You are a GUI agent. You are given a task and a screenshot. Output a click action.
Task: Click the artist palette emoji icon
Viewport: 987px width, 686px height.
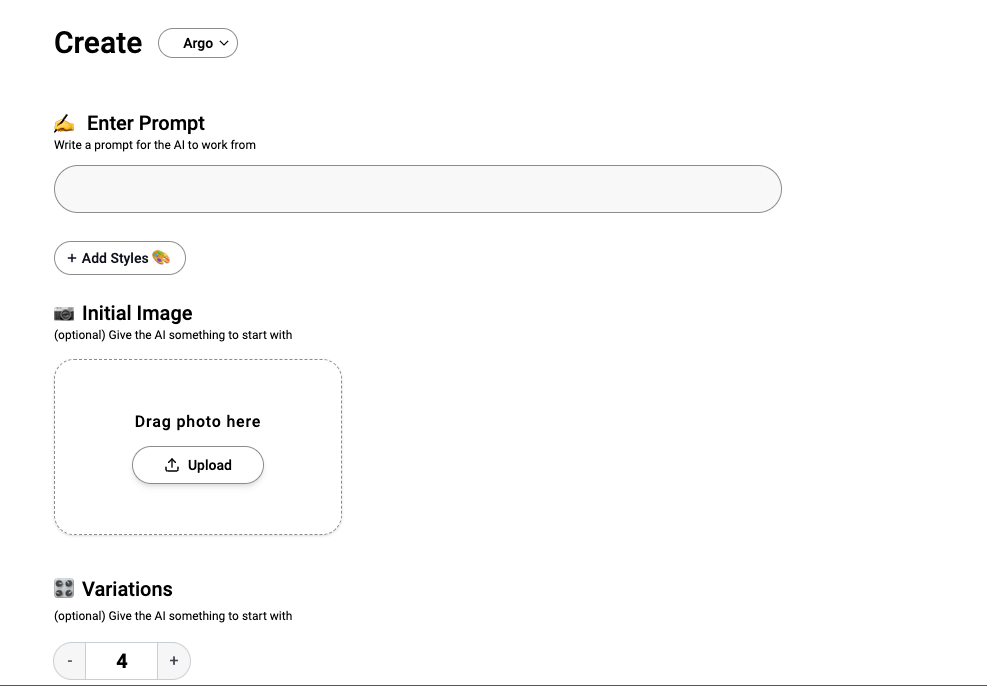[161, 257]
